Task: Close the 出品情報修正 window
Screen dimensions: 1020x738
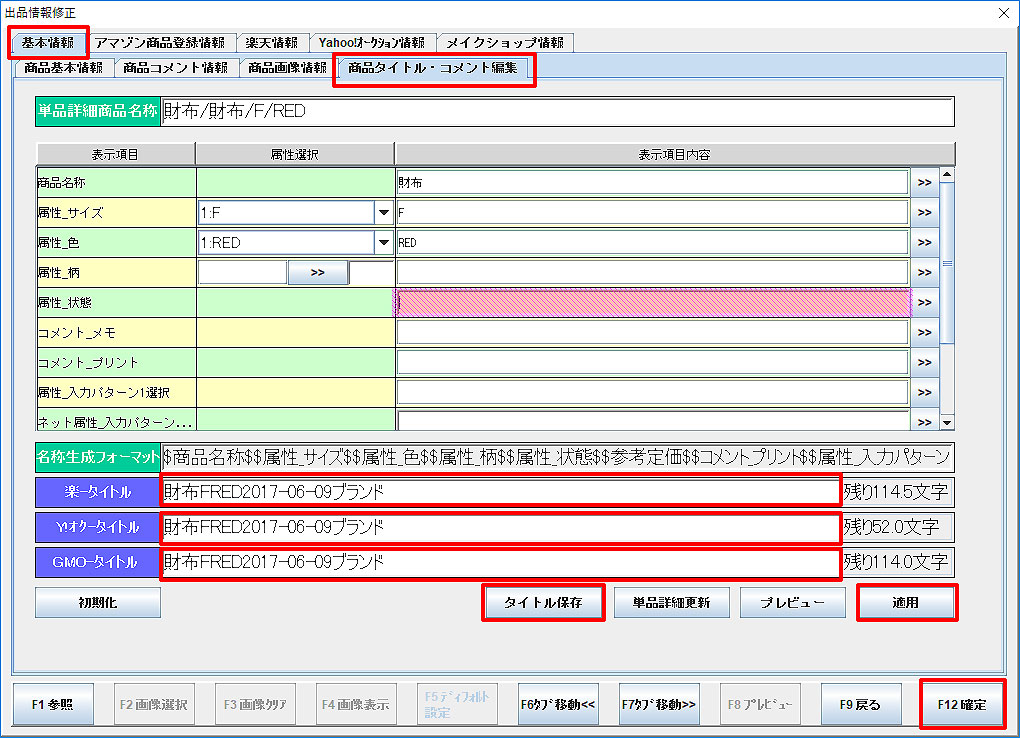Action: [x=1003, y=12]
